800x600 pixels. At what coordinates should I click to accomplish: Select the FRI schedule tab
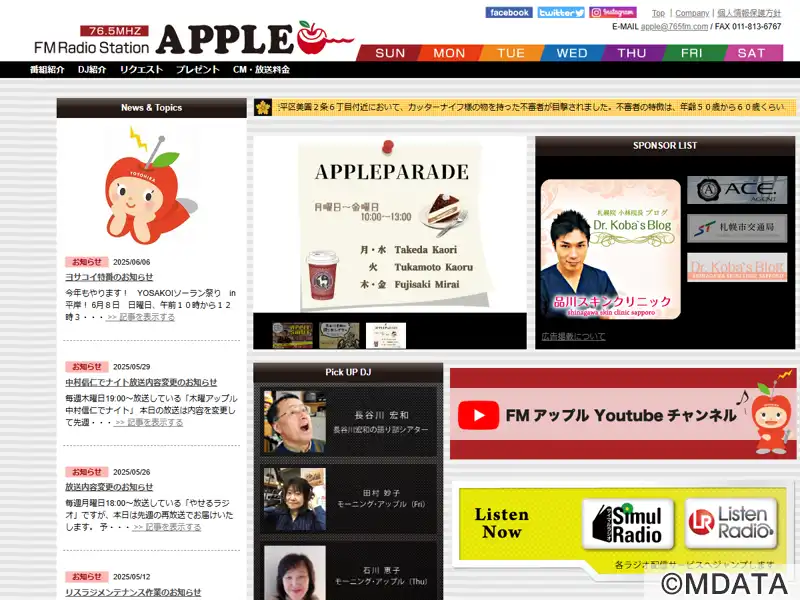692,53
